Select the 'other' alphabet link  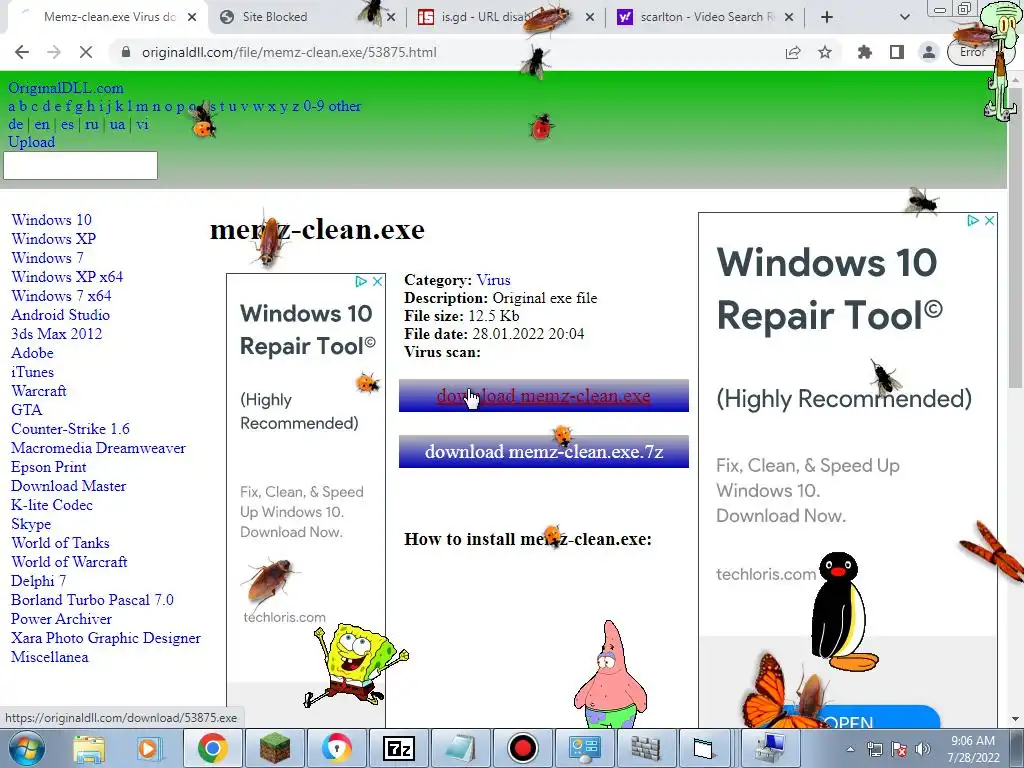tap(344, 106)
